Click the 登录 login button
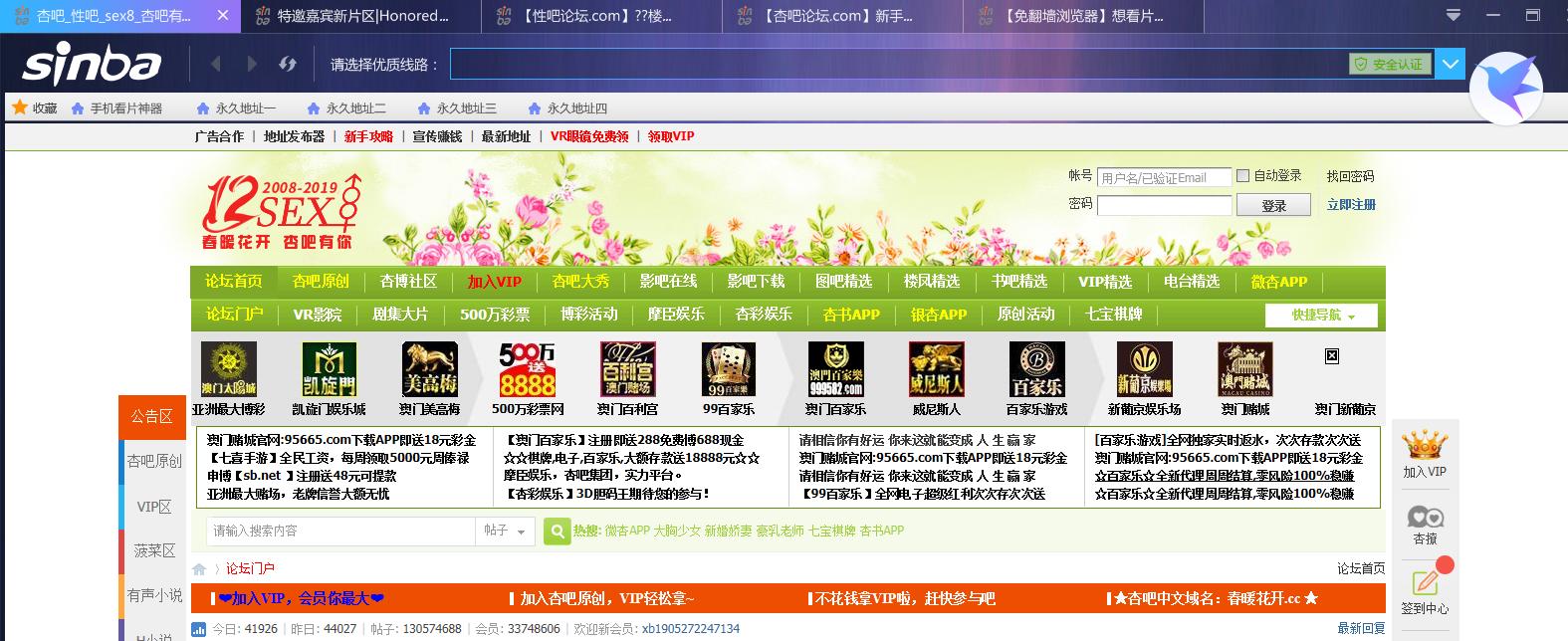Viewport: 1568px width, 641px height. coord(1273,205)
